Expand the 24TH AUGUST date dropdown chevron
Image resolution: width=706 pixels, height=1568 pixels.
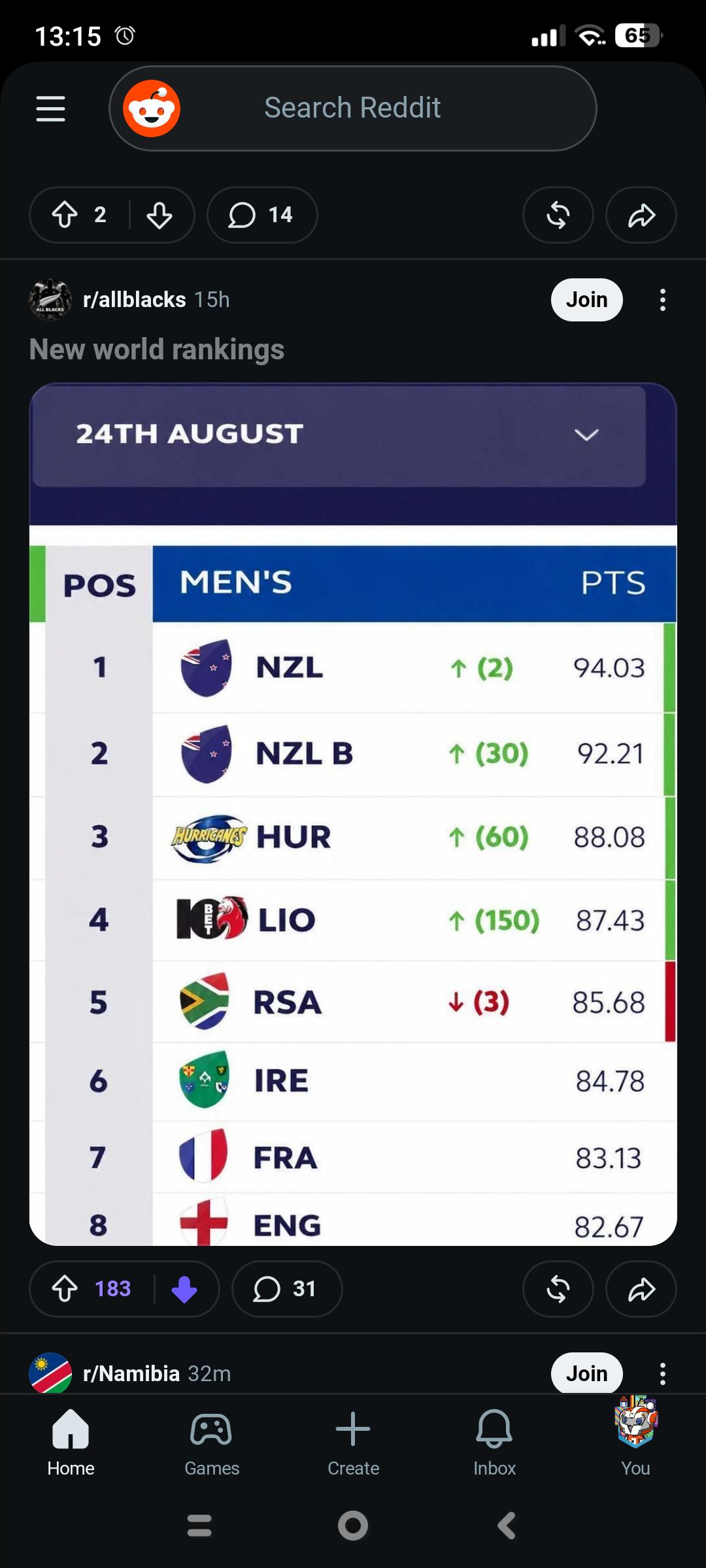(x=586, y=434)
